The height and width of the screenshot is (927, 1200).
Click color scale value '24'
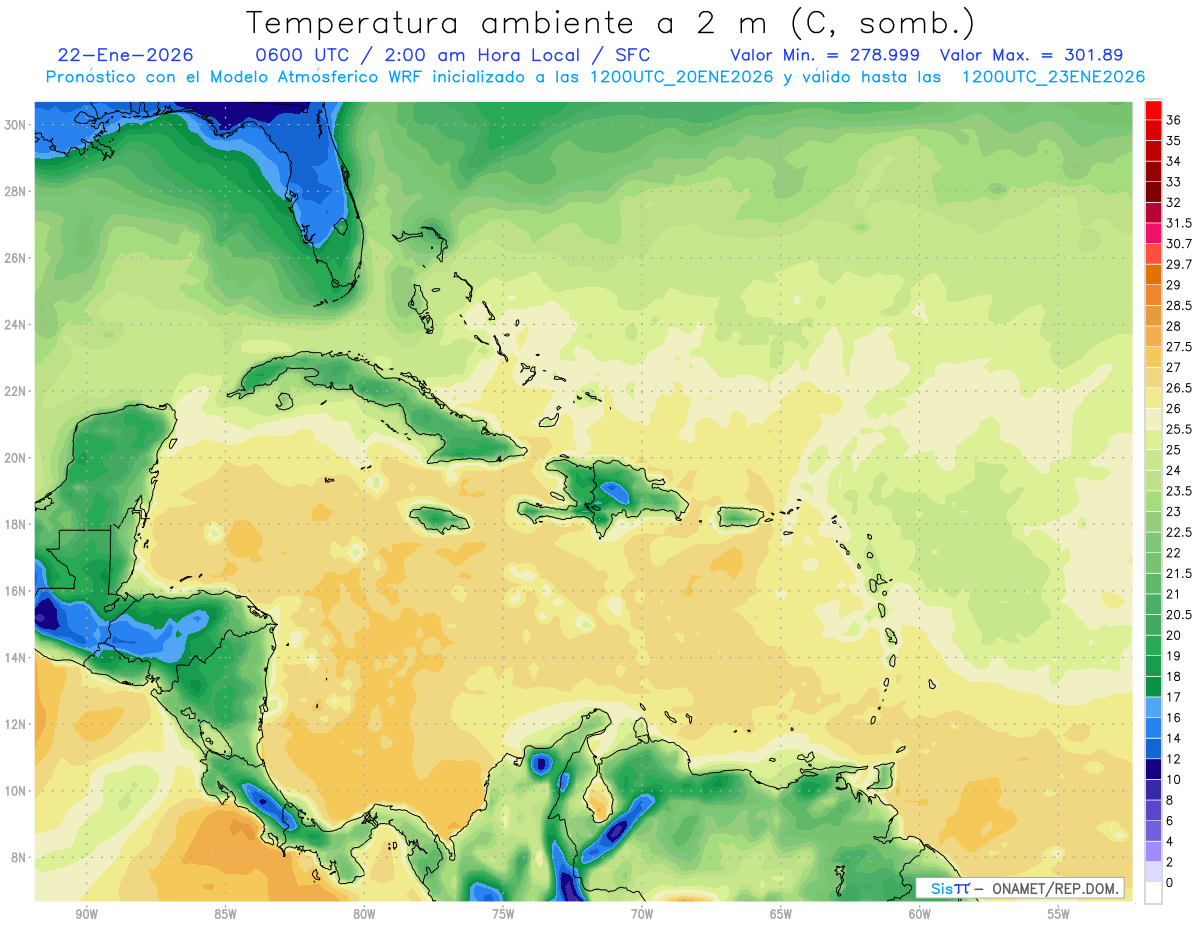click(1174, 470)
